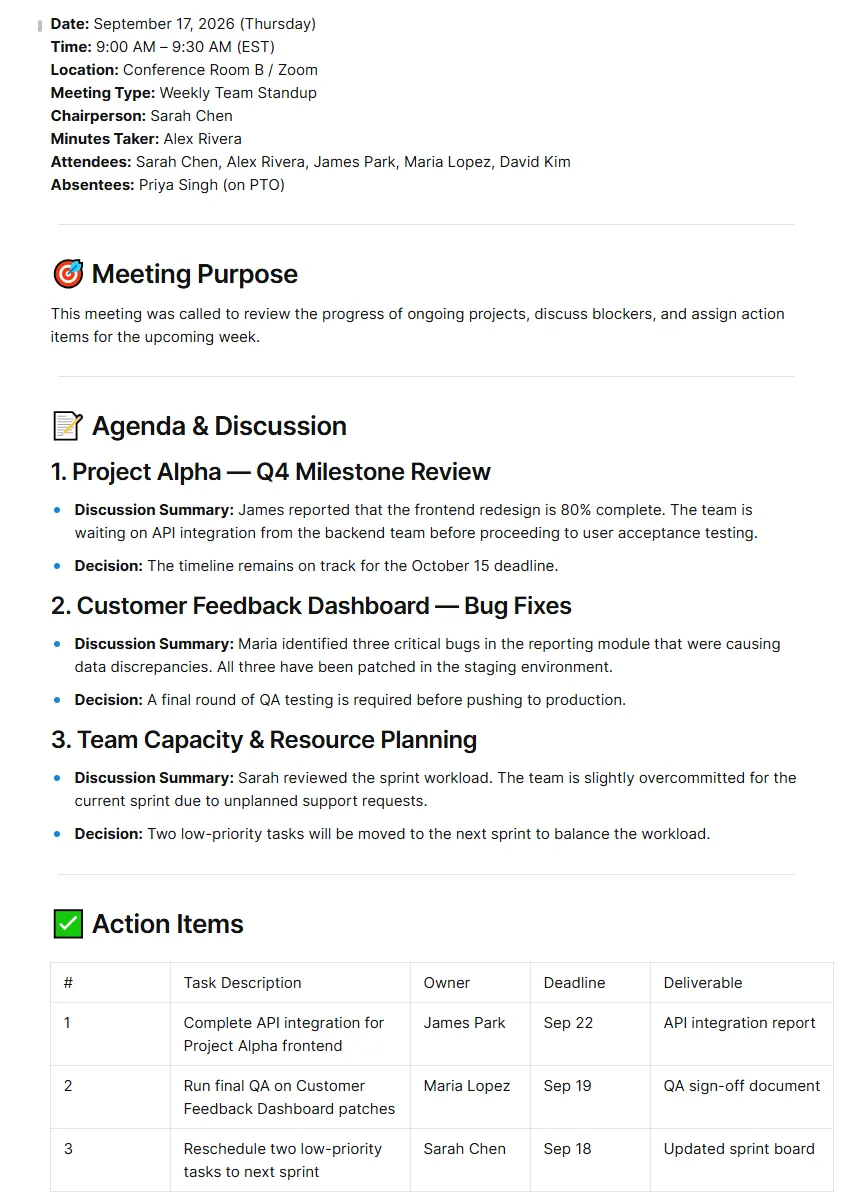Click the Agenda & Discussion heading

(219, 426)
